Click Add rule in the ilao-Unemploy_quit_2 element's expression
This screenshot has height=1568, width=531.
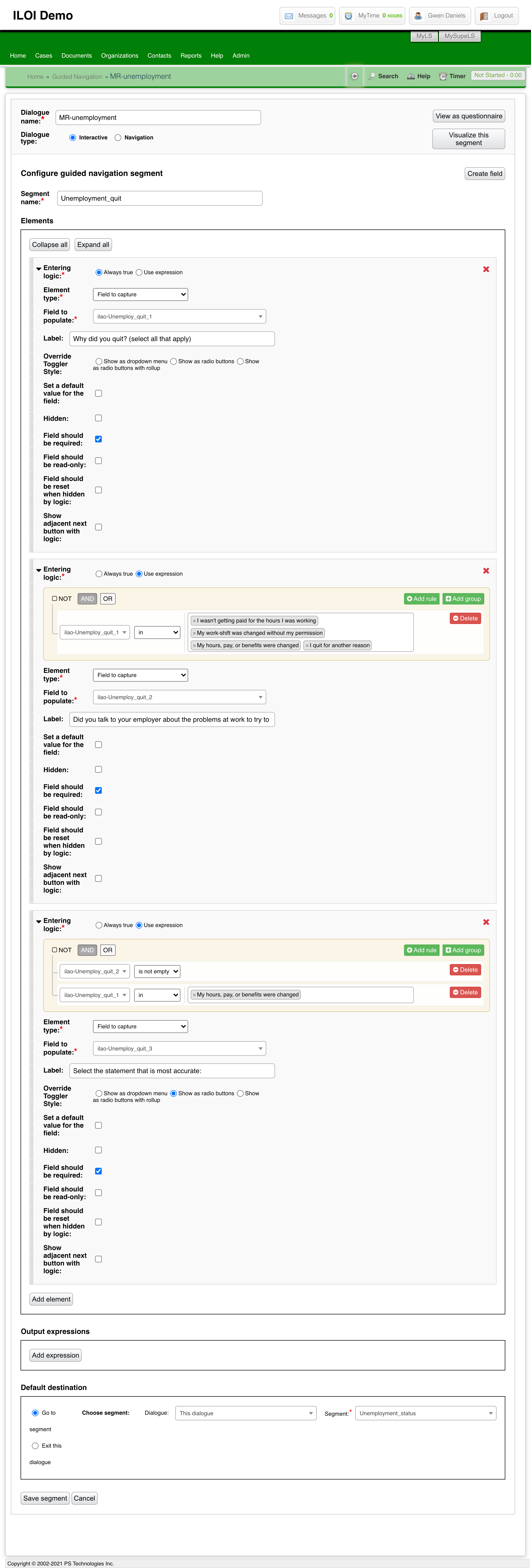[422, 599]
